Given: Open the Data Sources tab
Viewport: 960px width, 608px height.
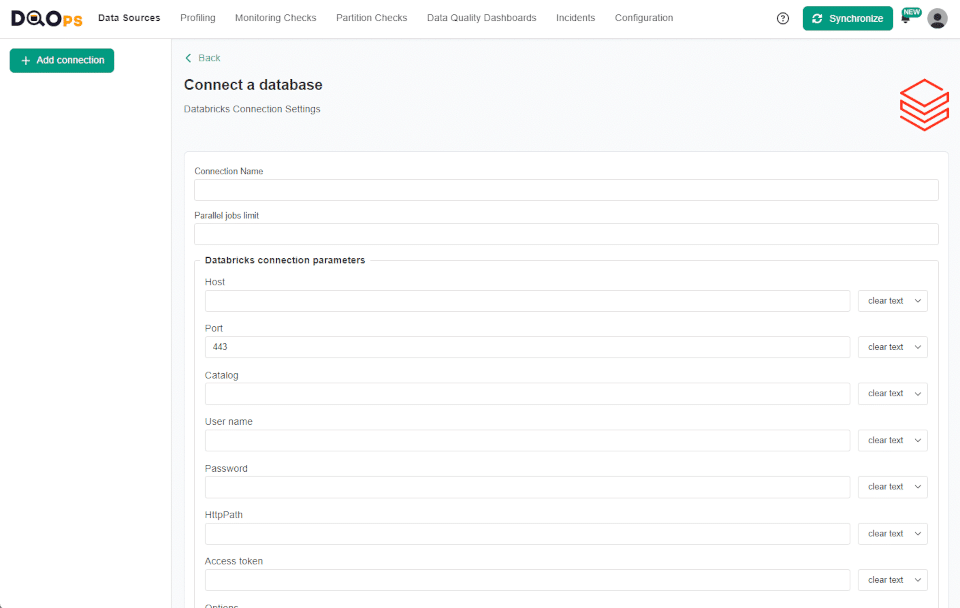Looking at the screenshot, I should tap(129, 18).
